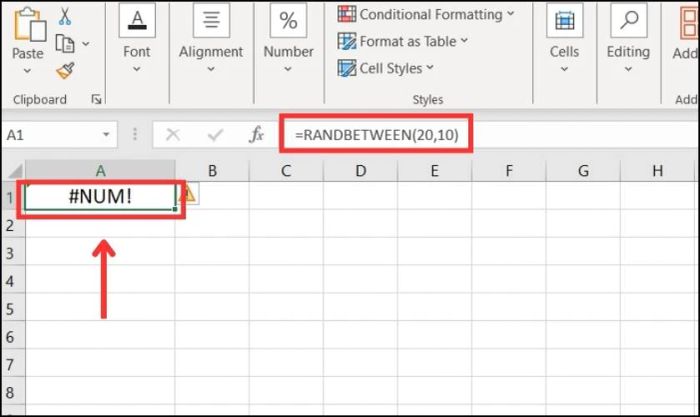Open the Paste options arrow
Screen dimensions: 700x417
click(x=27, y=70)
